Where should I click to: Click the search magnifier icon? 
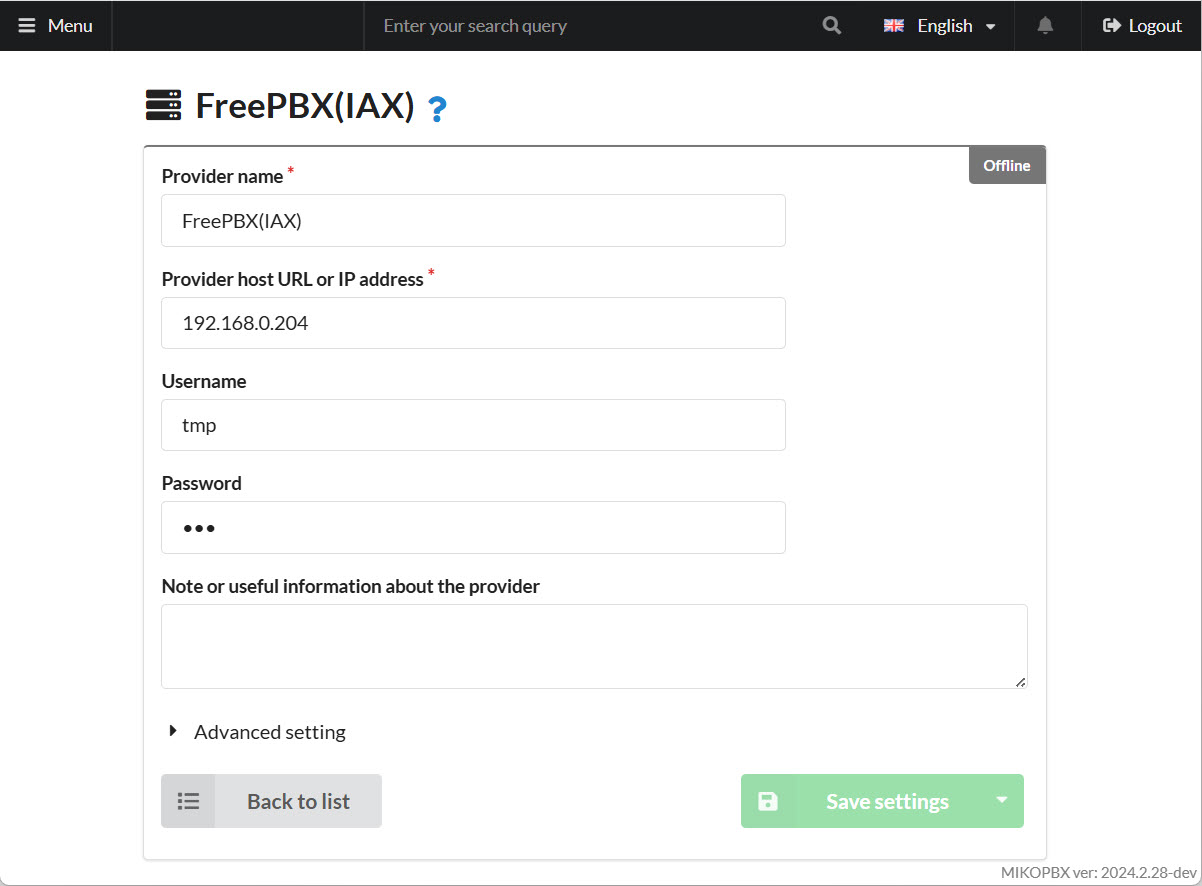(831, 26)
